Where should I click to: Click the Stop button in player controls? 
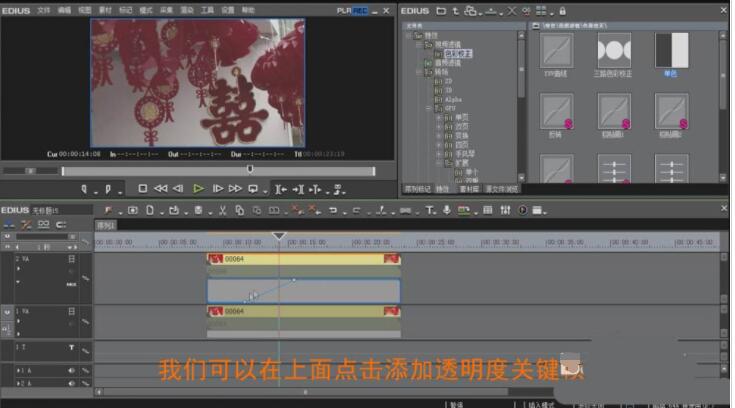(x=142, y=189)
